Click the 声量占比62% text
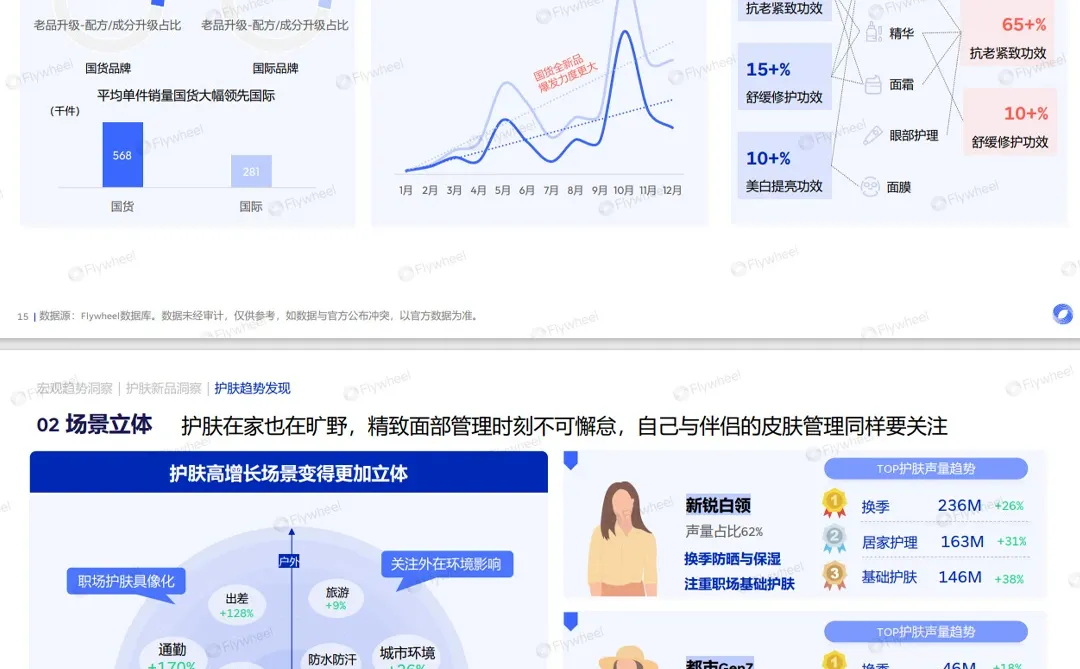This screenshot has height=669, width=1080. pyautogui.click(x=724, y=531)
